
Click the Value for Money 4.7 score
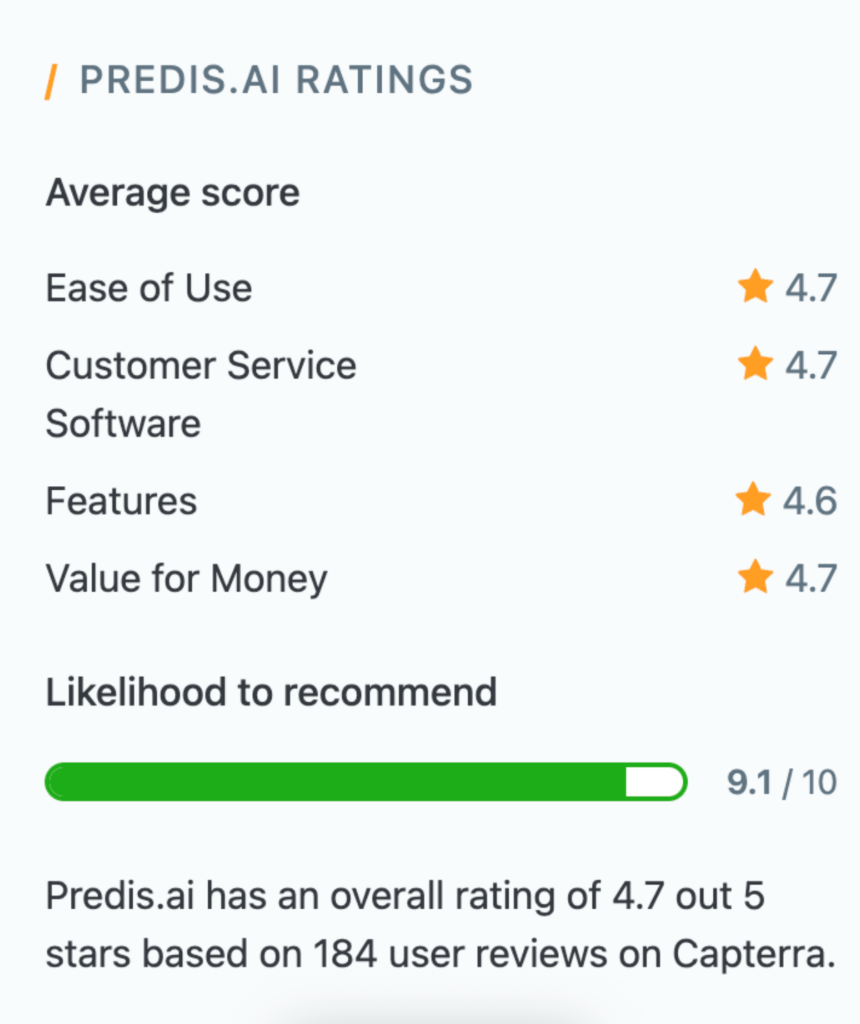coord(810,577)
